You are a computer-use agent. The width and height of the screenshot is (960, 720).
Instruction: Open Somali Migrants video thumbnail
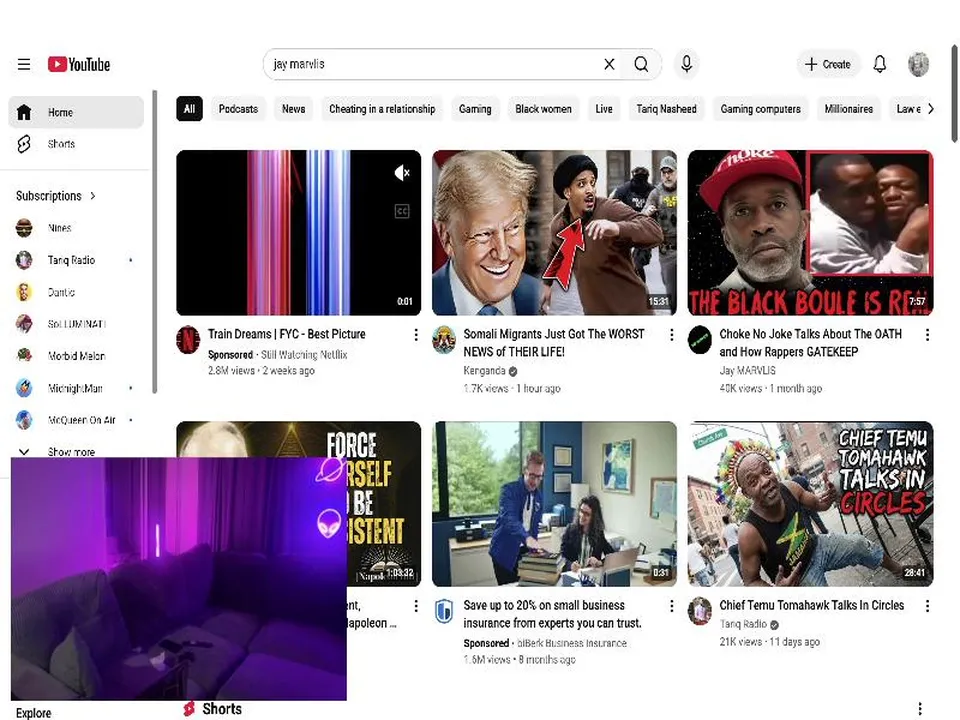coord(555,233)
